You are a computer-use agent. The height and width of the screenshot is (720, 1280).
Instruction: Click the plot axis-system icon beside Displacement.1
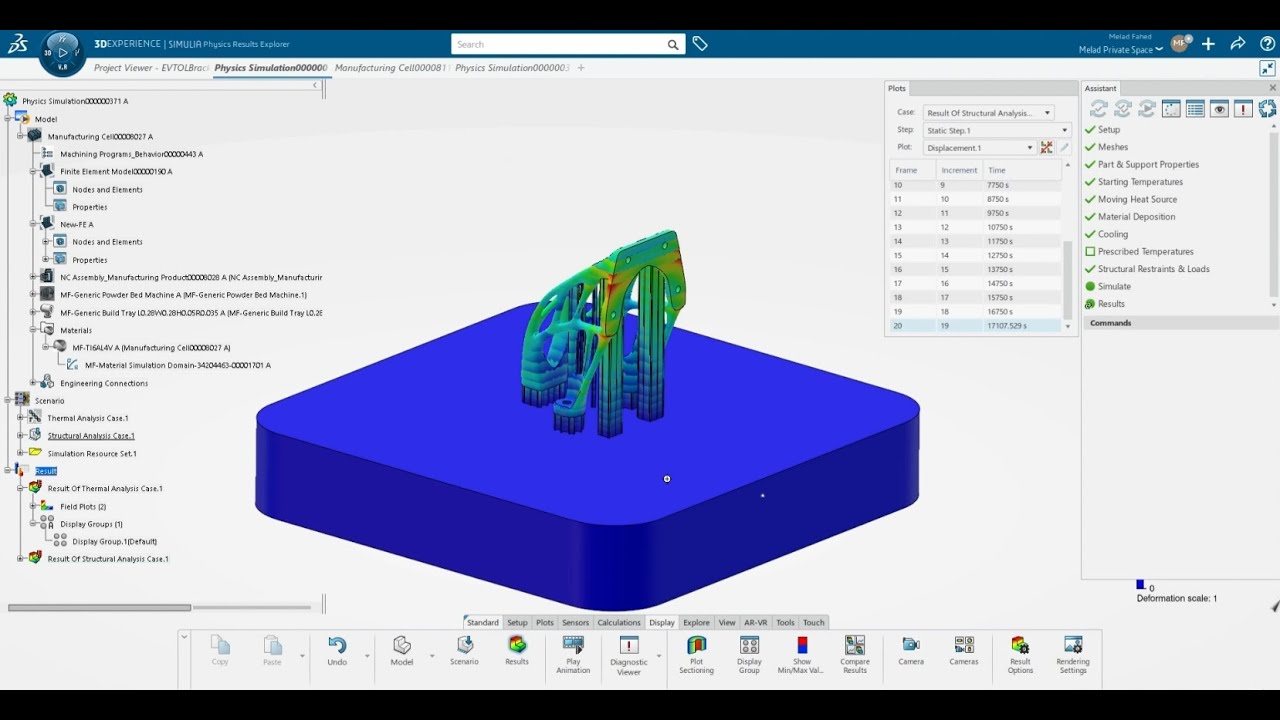[x=1046, y=148]
